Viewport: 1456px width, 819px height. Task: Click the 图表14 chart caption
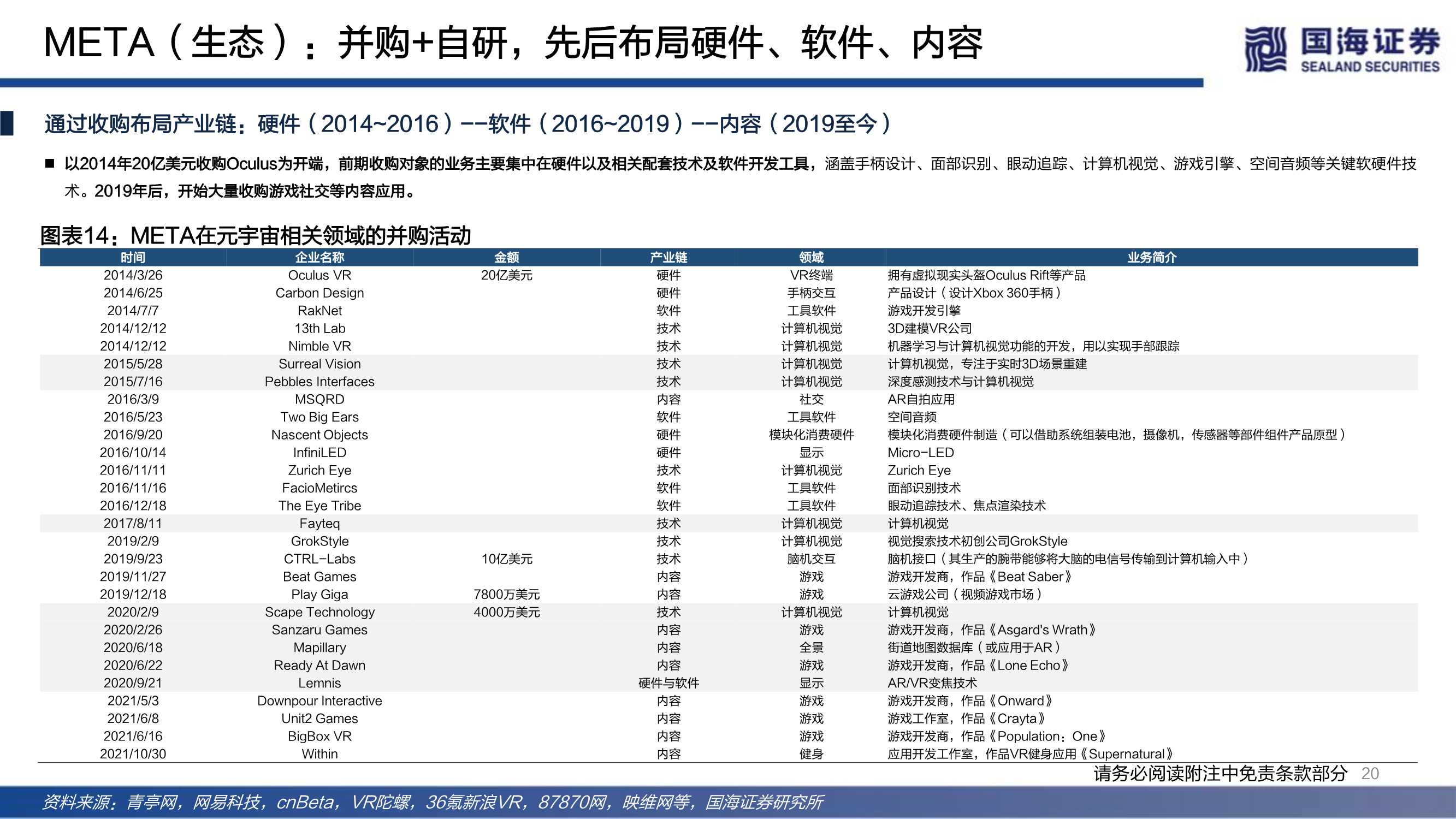[255, 236]
